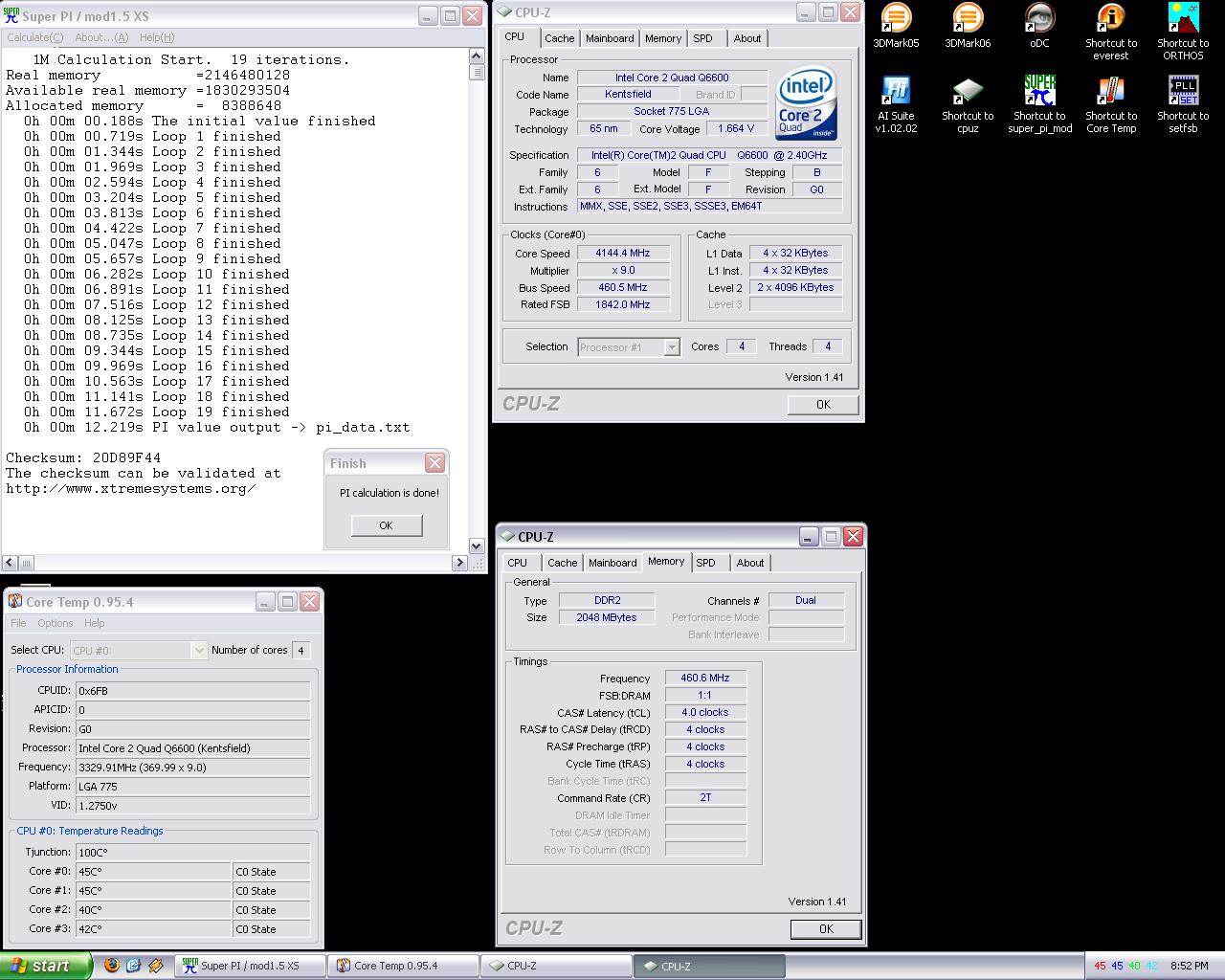This screenshot has height=980, width=1225.
Task: Click the Intel Core 2 Quad logo
Action: click(x=806, y=103)
